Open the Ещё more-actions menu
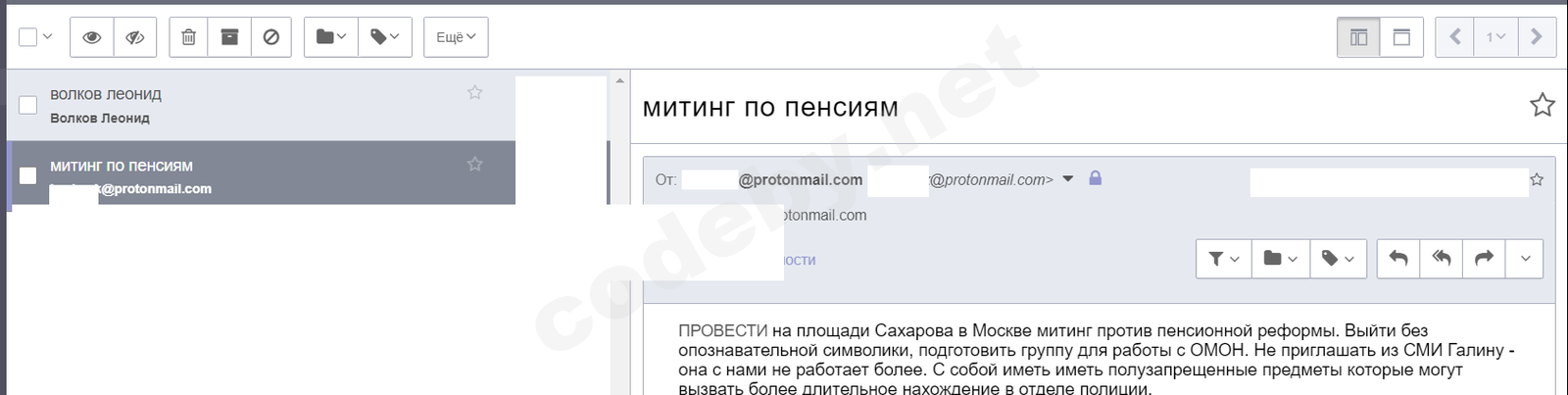The width and height of the screenshot is (1568, 395). tap(456, 37)
